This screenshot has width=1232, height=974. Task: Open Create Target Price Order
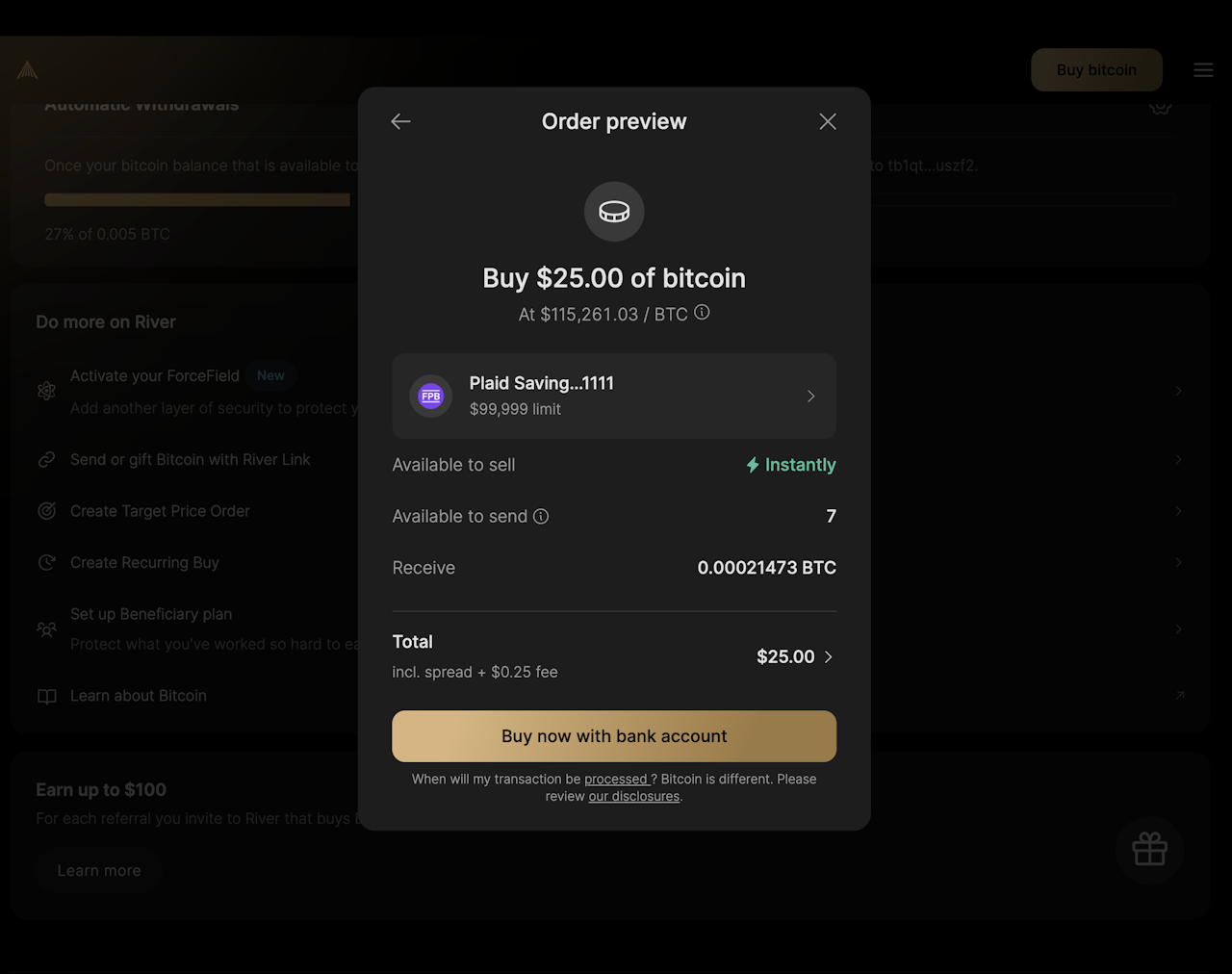point(160,511)
